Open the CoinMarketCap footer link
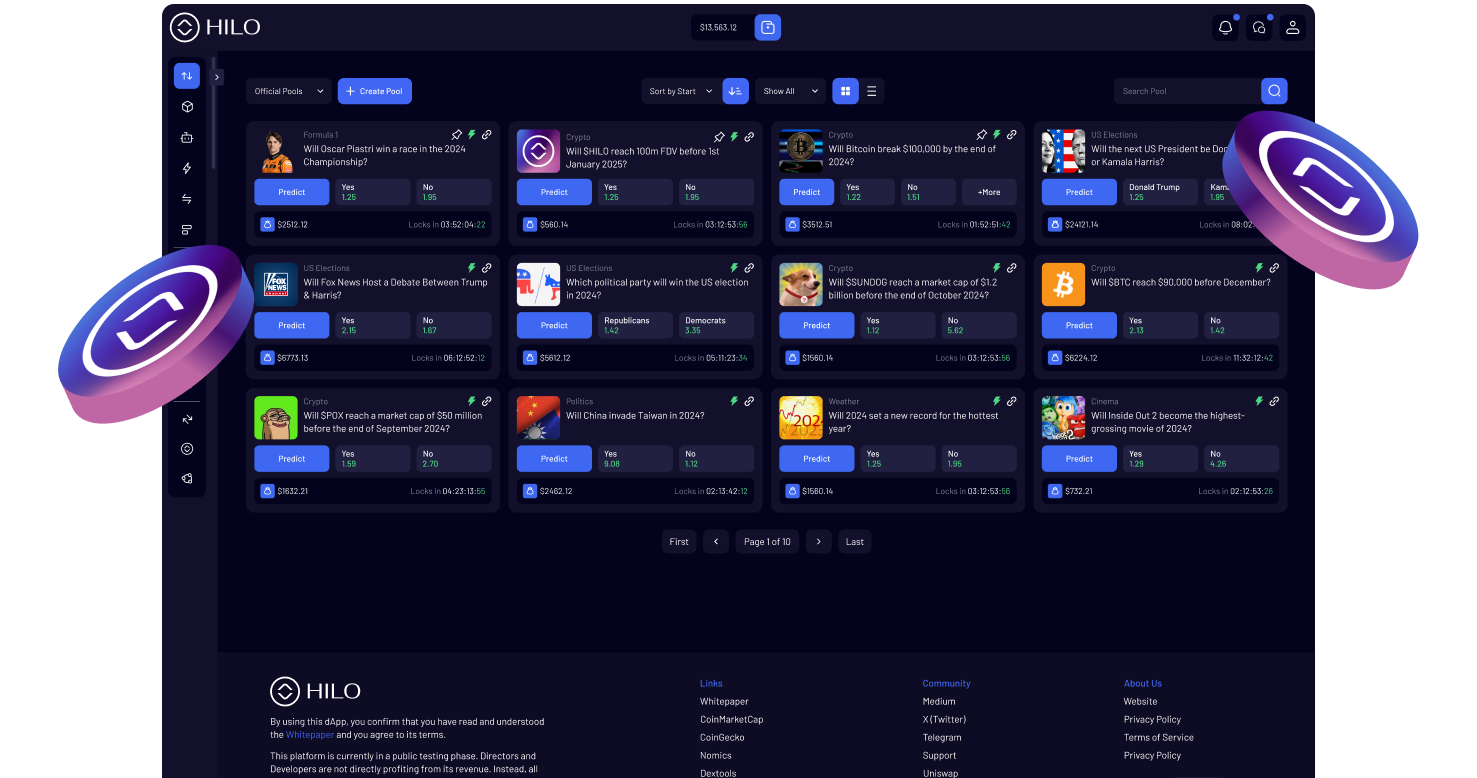This screenshot has height=778, width=1477. tap(731, 720)
